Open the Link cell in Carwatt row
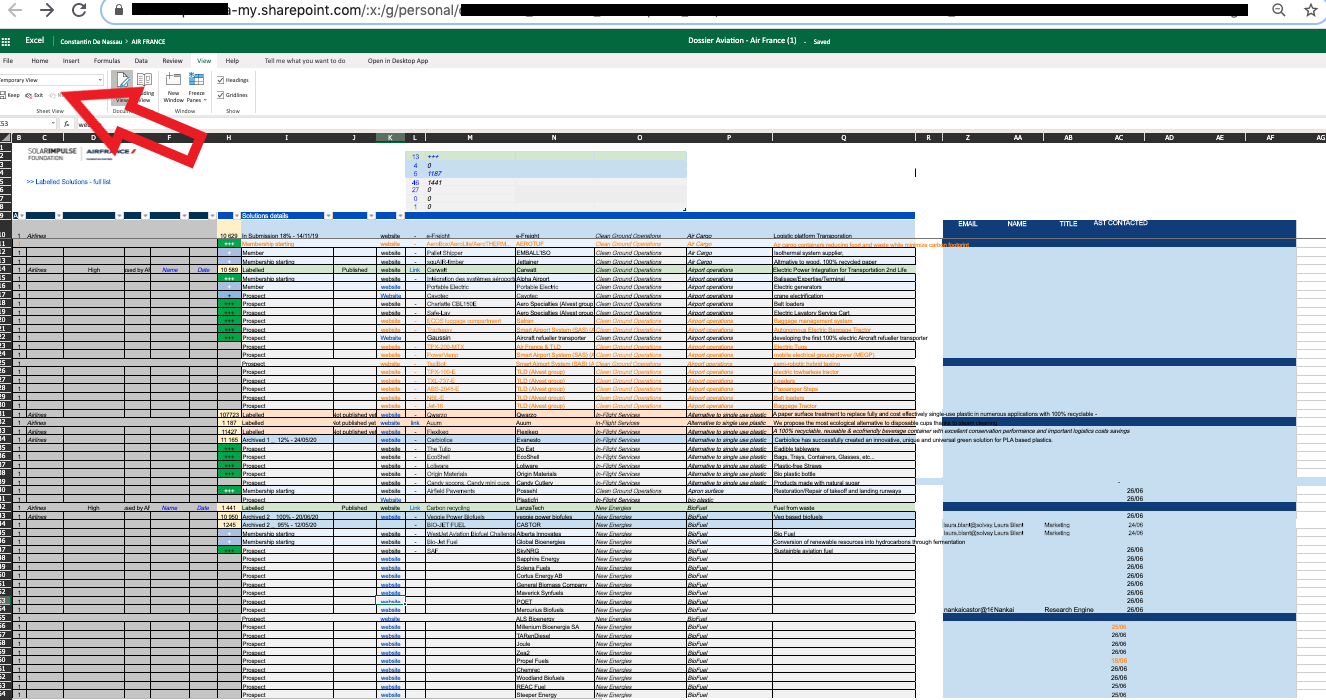 coord(414,270)
